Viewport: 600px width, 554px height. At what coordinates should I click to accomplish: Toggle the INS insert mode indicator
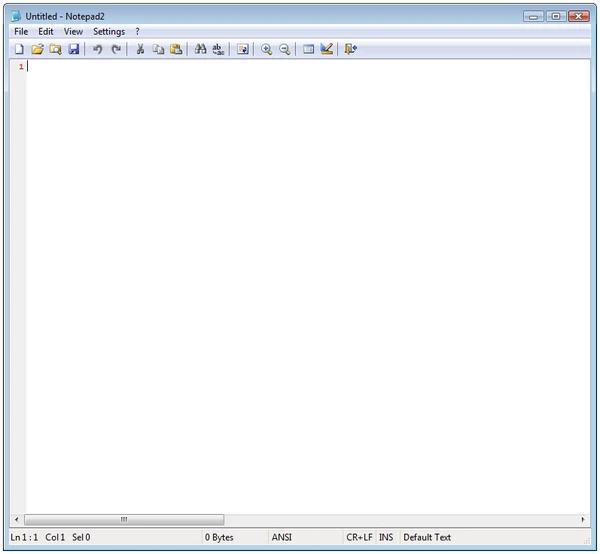coord(386,538)
